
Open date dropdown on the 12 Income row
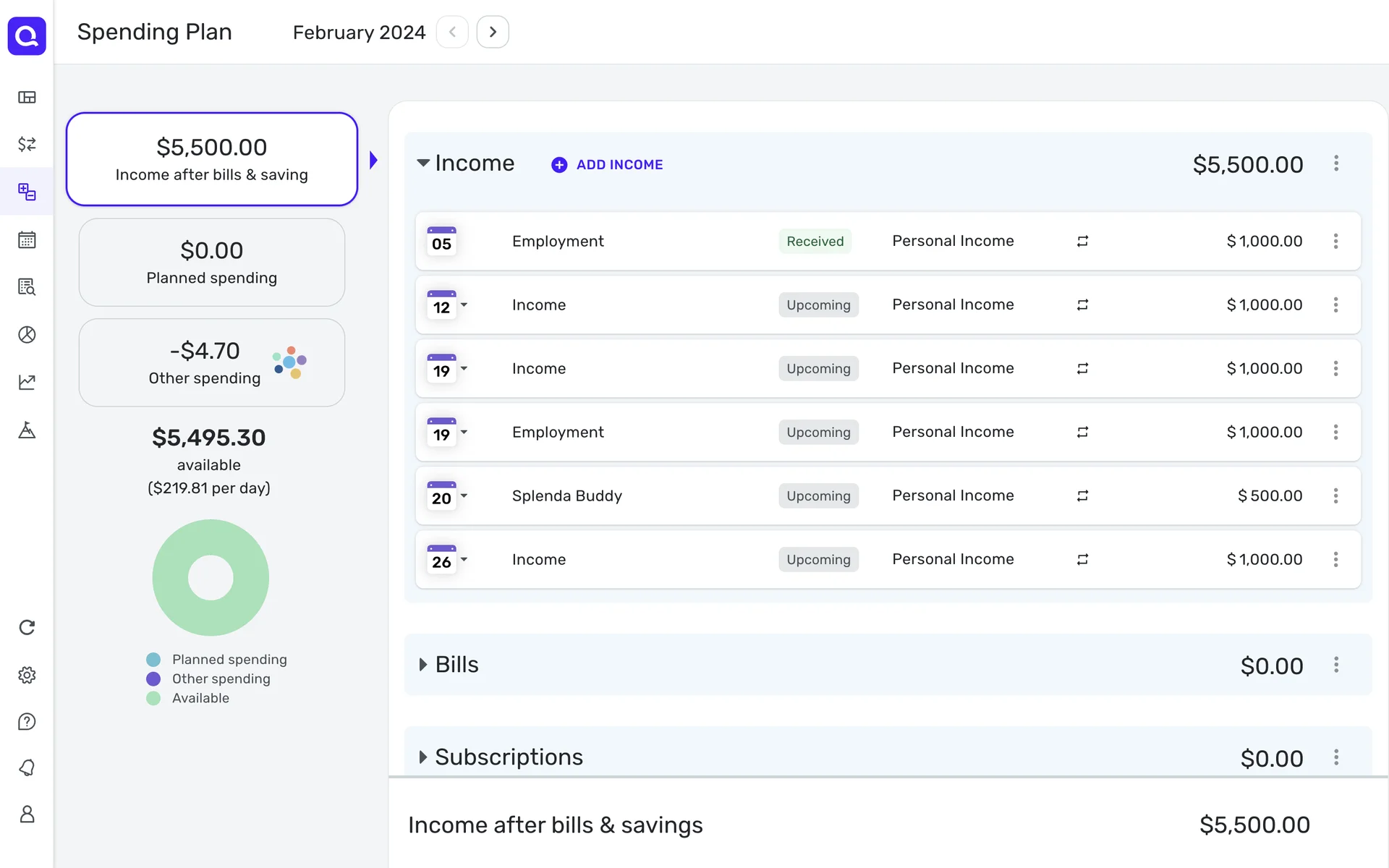[x=464, y=305]
